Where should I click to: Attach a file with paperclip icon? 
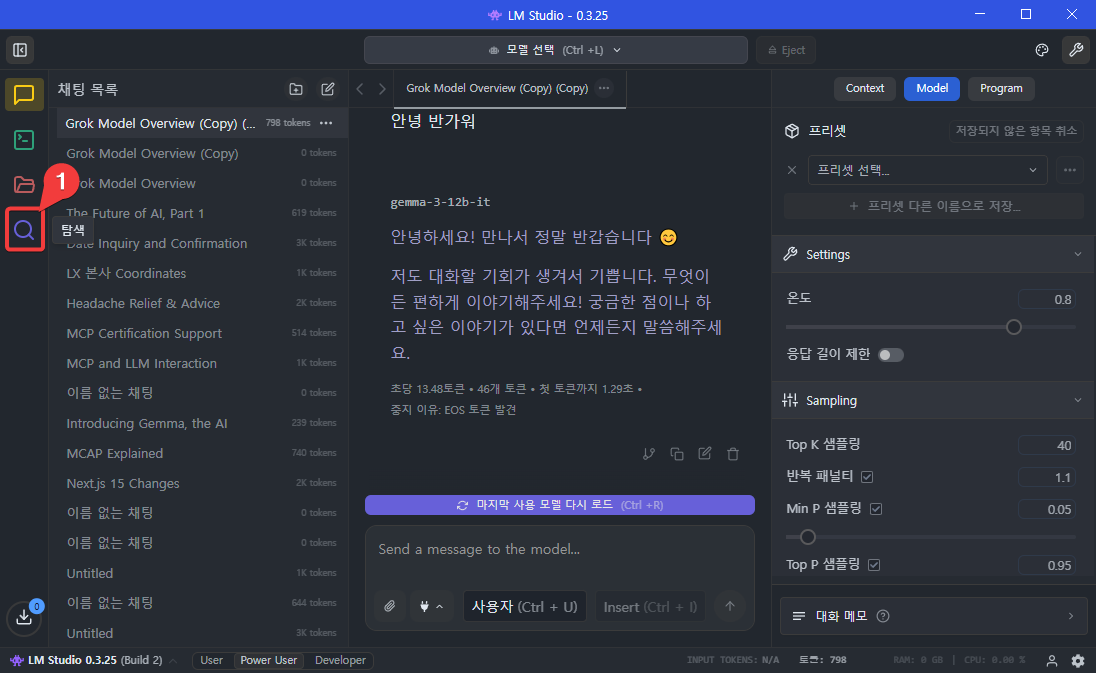(390, 605)
